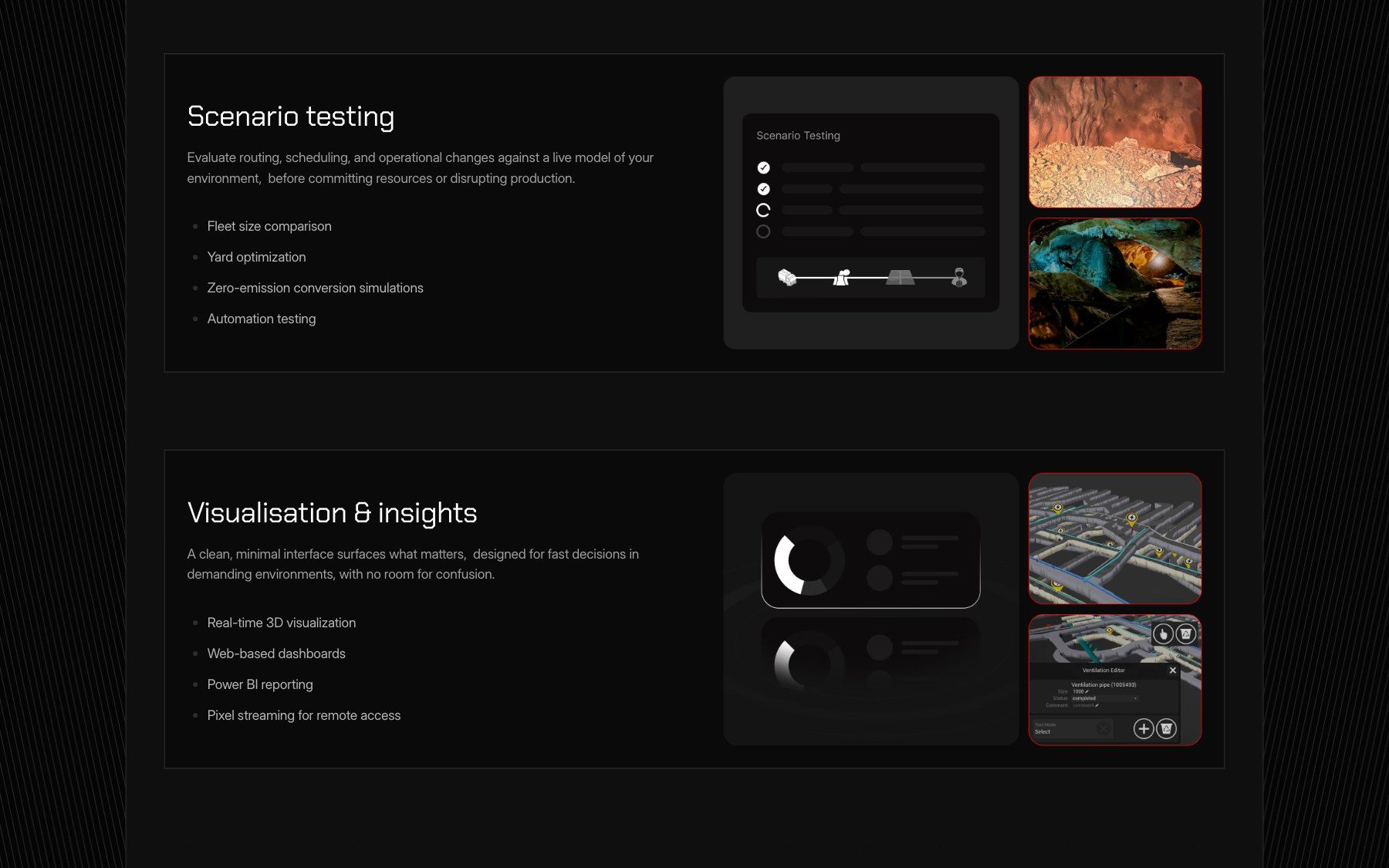Screen dimensions: 1389x868
Task: Click the Ventilation Editor title text
Action: [x=1103, y=670]
